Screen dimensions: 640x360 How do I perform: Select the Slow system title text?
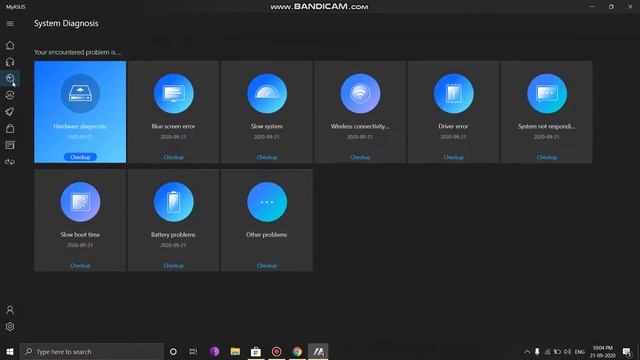tap(267, 127)
